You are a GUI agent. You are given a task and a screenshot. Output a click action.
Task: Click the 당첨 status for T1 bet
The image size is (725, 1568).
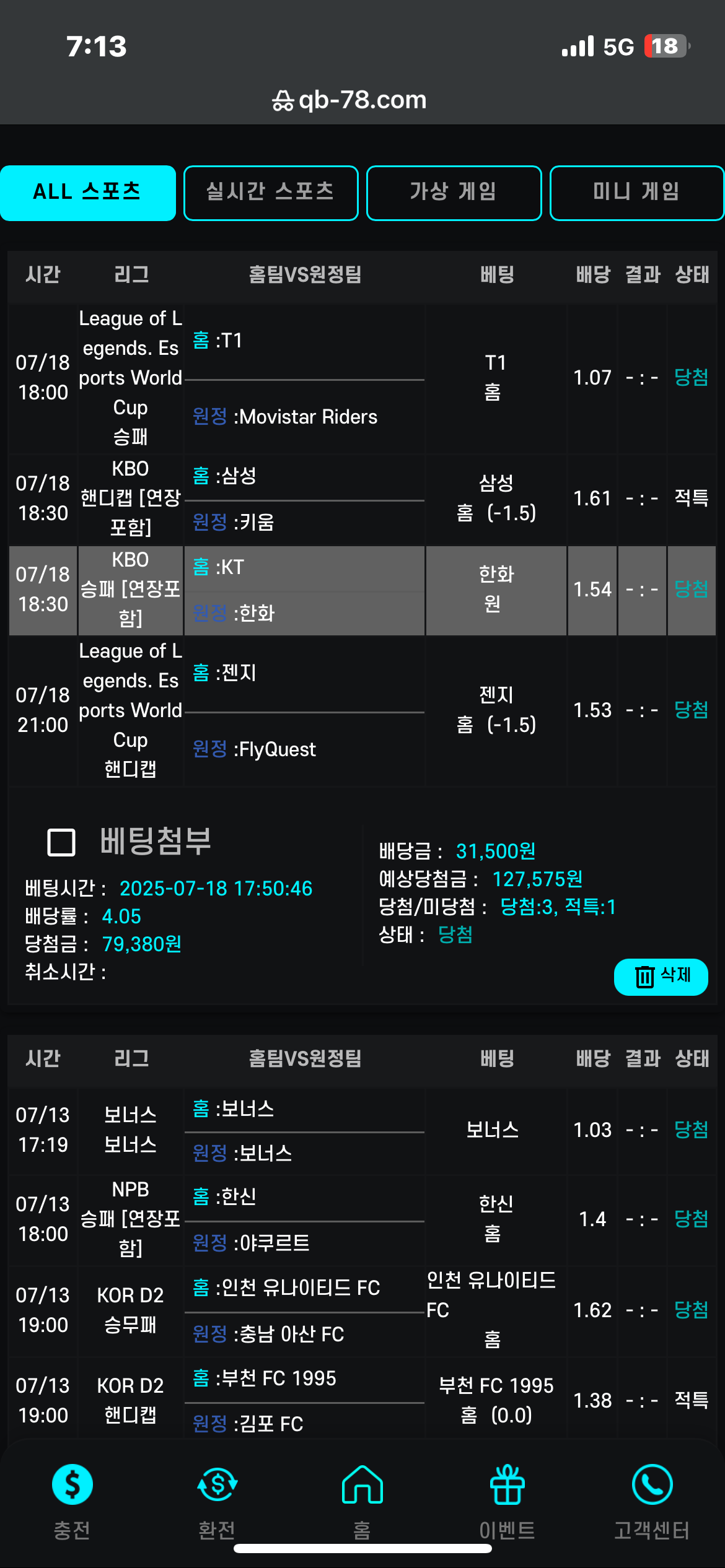691,377
